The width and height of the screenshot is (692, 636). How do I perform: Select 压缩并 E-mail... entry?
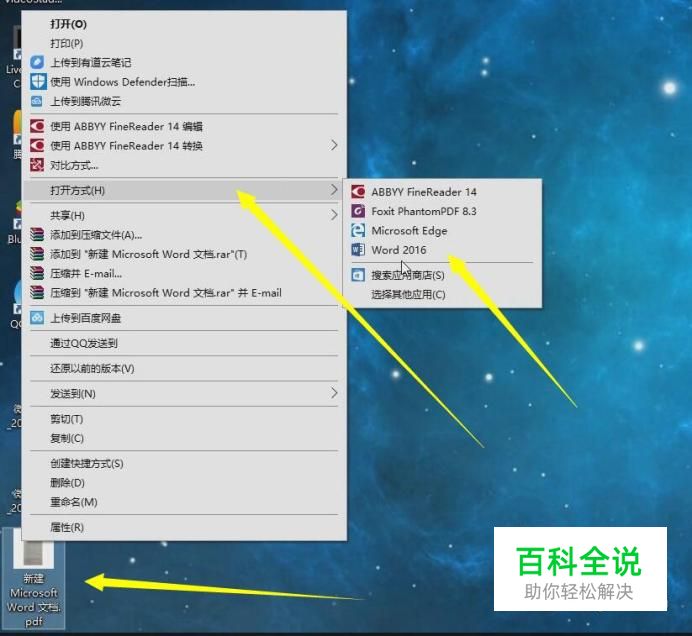pyautogui.click(x=184, y=273)
